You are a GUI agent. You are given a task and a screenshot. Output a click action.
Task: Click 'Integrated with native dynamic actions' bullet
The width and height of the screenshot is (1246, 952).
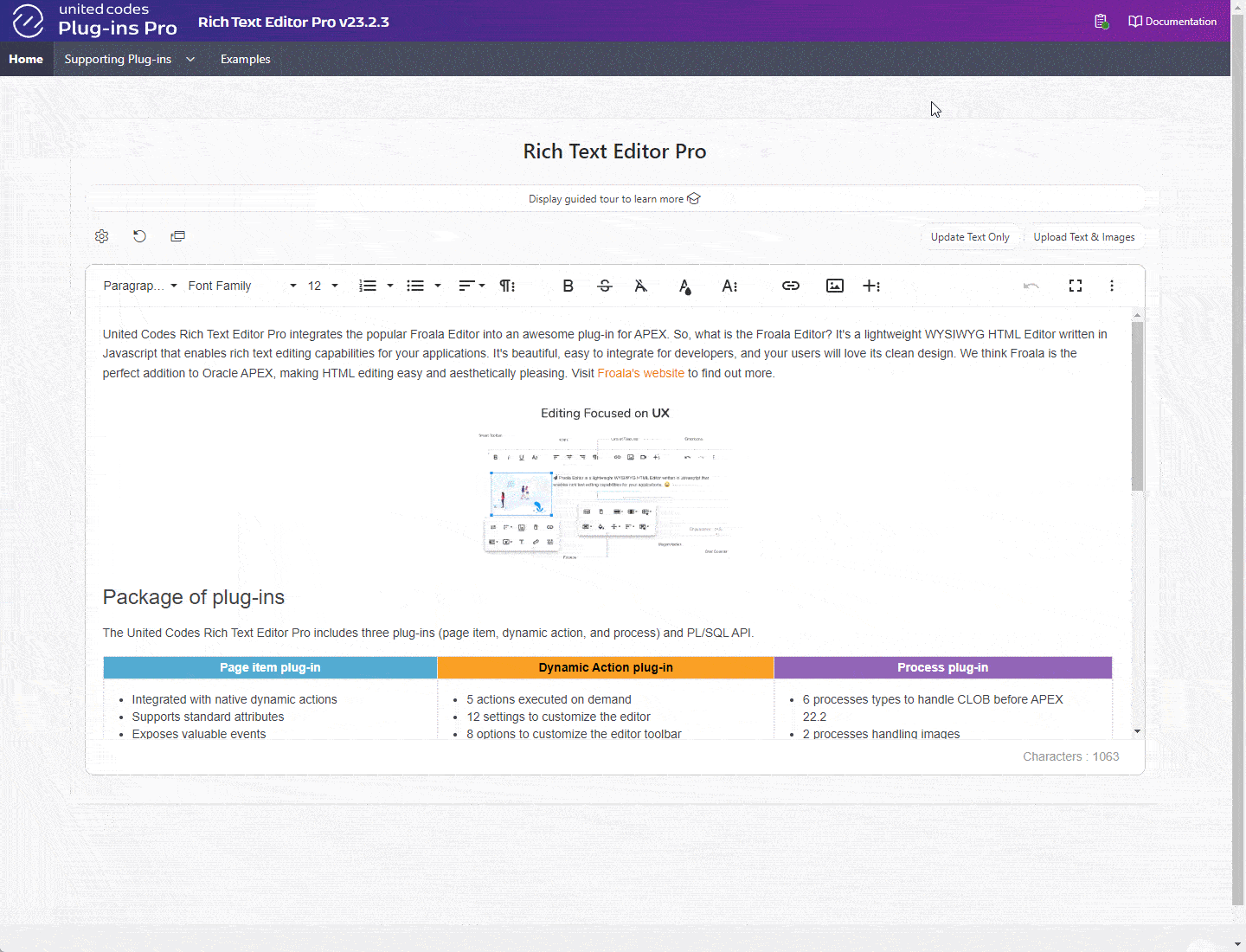[x=234, y=699]
